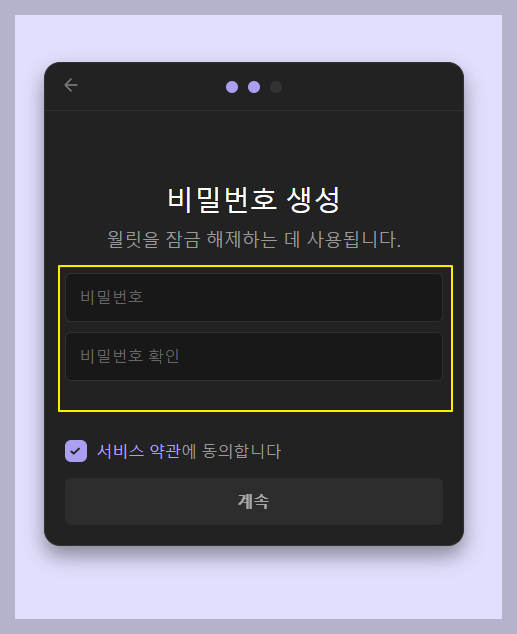Open the 서비스 약관 link
The width and height of the screenshot is (517, 634).
tap(139, 451)
